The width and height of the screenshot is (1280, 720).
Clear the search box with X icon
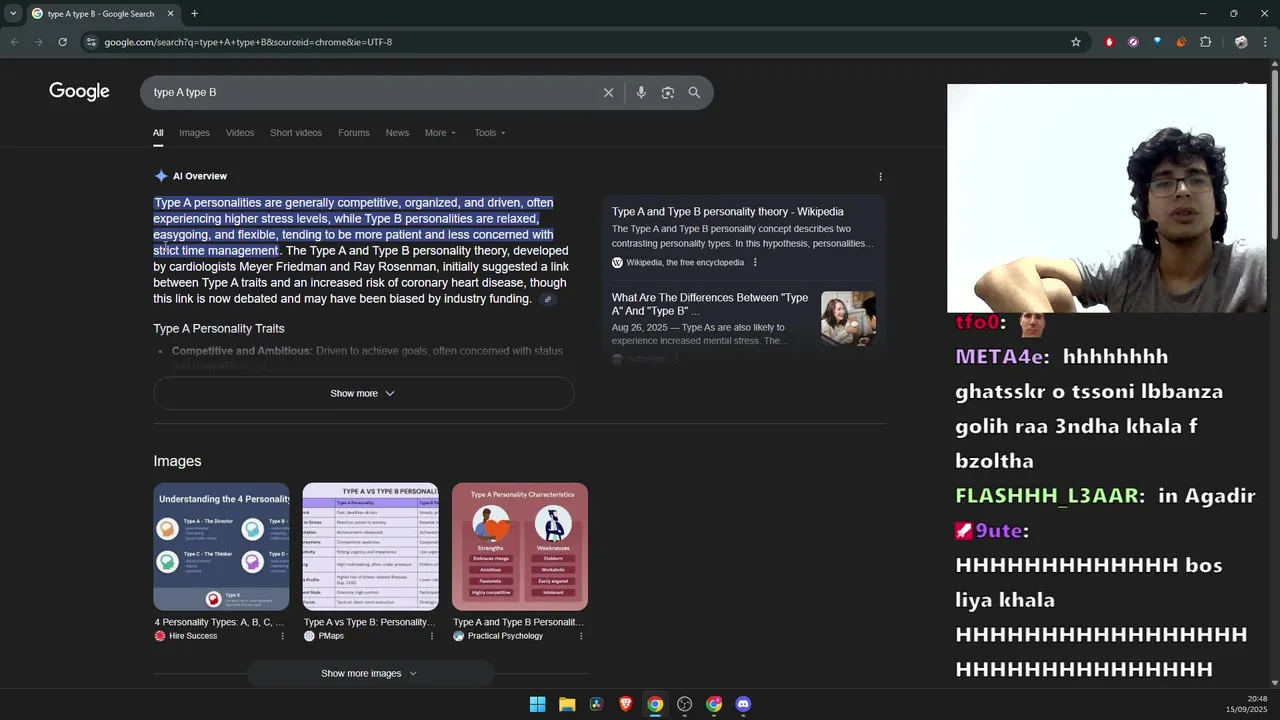coord(608,92)
